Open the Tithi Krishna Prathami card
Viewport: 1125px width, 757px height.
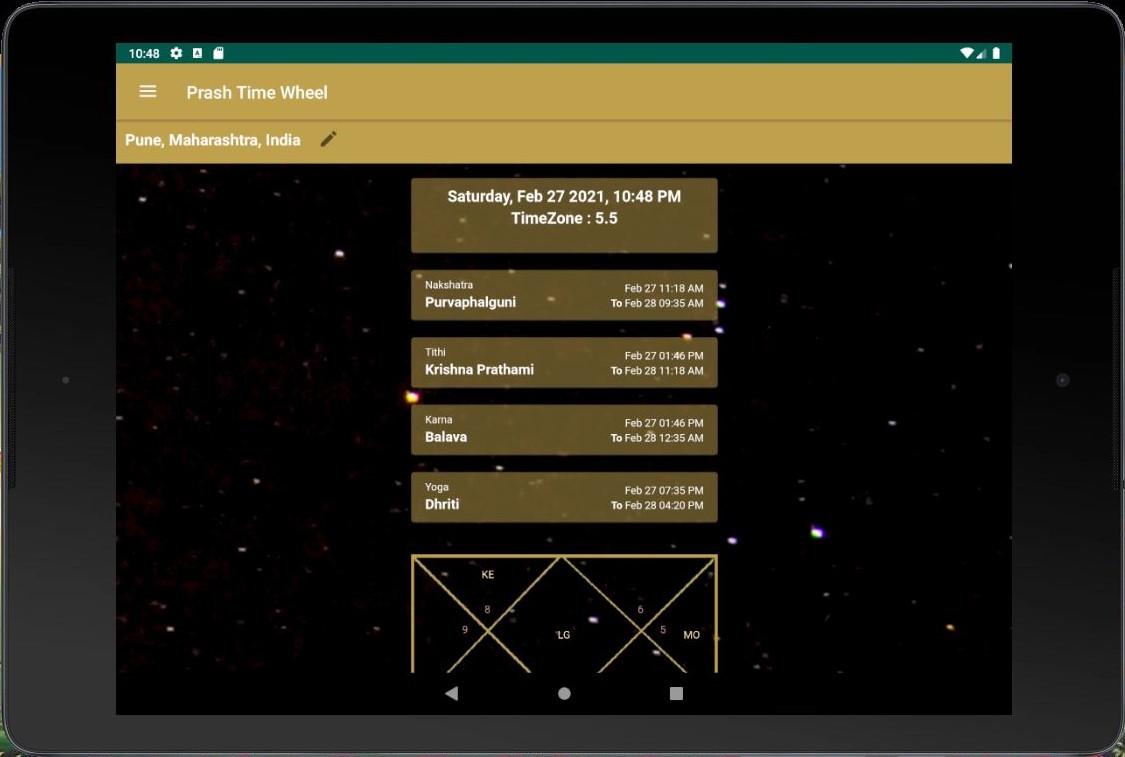point(564,362)
